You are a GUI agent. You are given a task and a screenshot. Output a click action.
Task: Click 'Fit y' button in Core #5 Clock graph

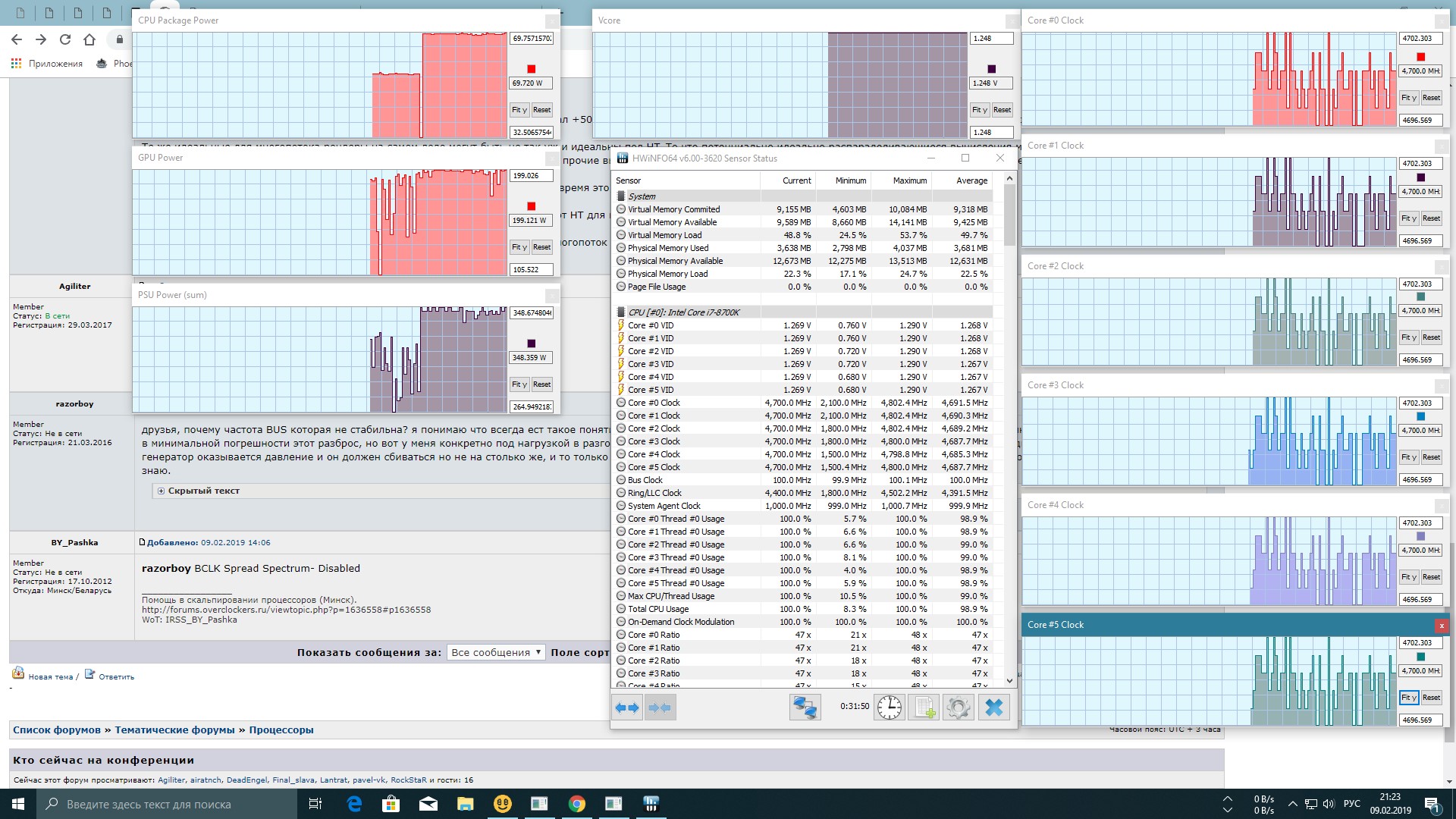[x=1409, y=698]
